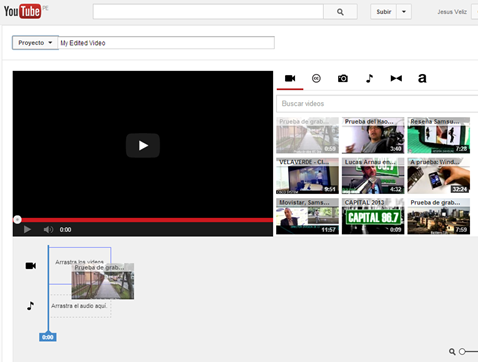Image resolution: width=478 pixels, height=362 pixels.
Task: Open the Jesus Veliz account link
Action: click(x=452, y=12)
